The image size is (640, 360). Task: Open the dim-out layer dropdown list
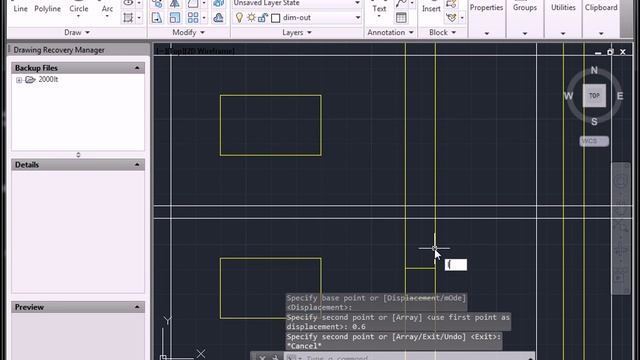[358, 18]
